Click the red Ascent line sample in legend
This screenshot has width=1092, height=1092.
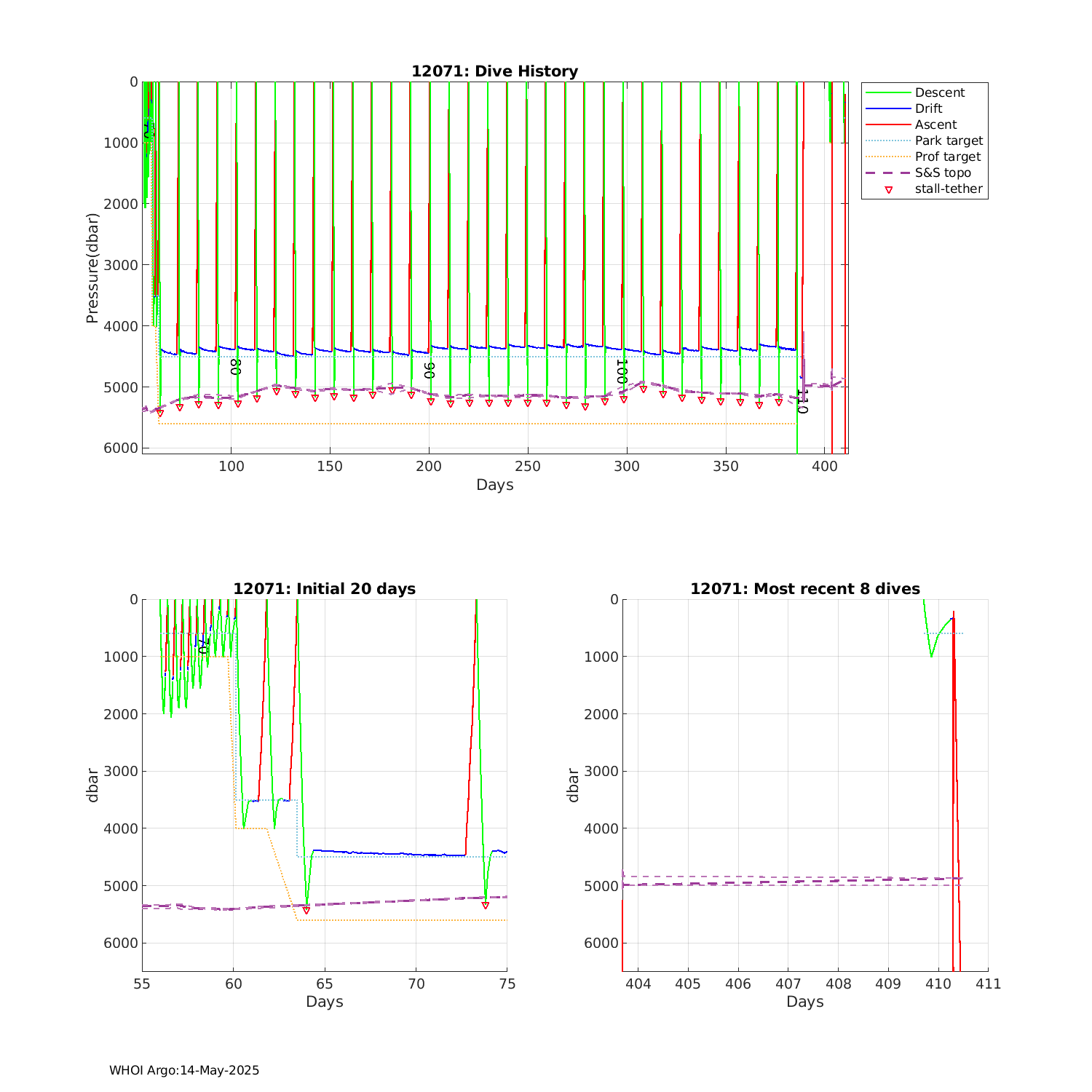point(888,124)
